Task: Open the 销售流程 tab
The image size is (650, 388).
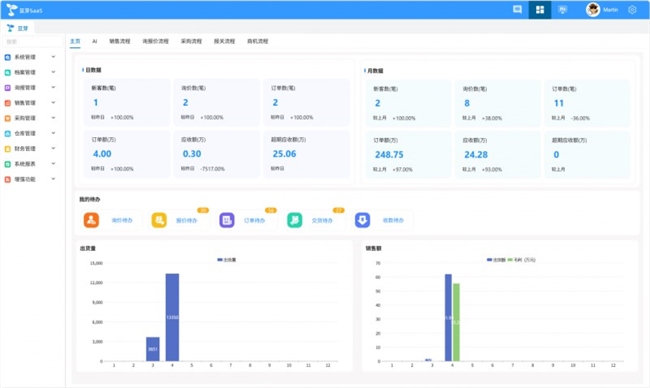Action: [x=120, y=41]
